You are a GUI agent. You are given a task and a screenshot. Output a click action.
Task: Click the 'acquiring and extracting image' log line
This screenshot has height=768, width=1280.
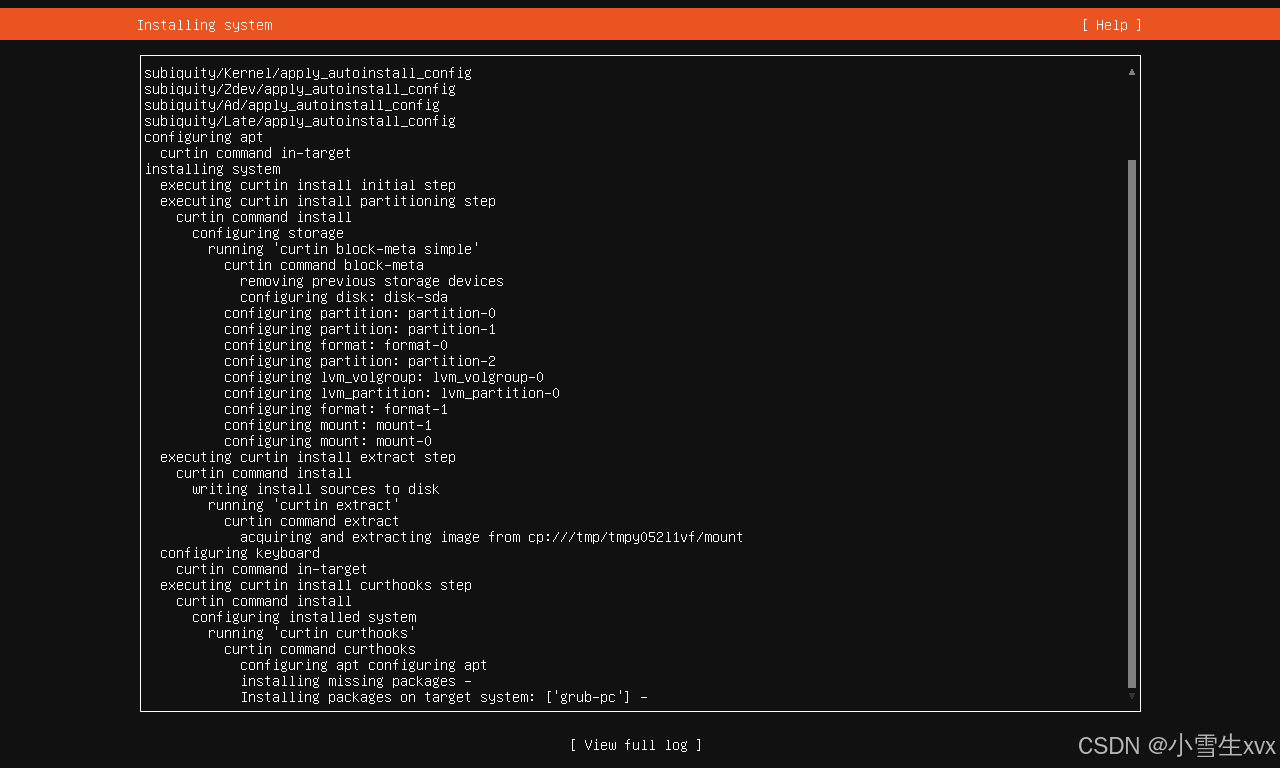pyautogui.click(x=492, y=537)
